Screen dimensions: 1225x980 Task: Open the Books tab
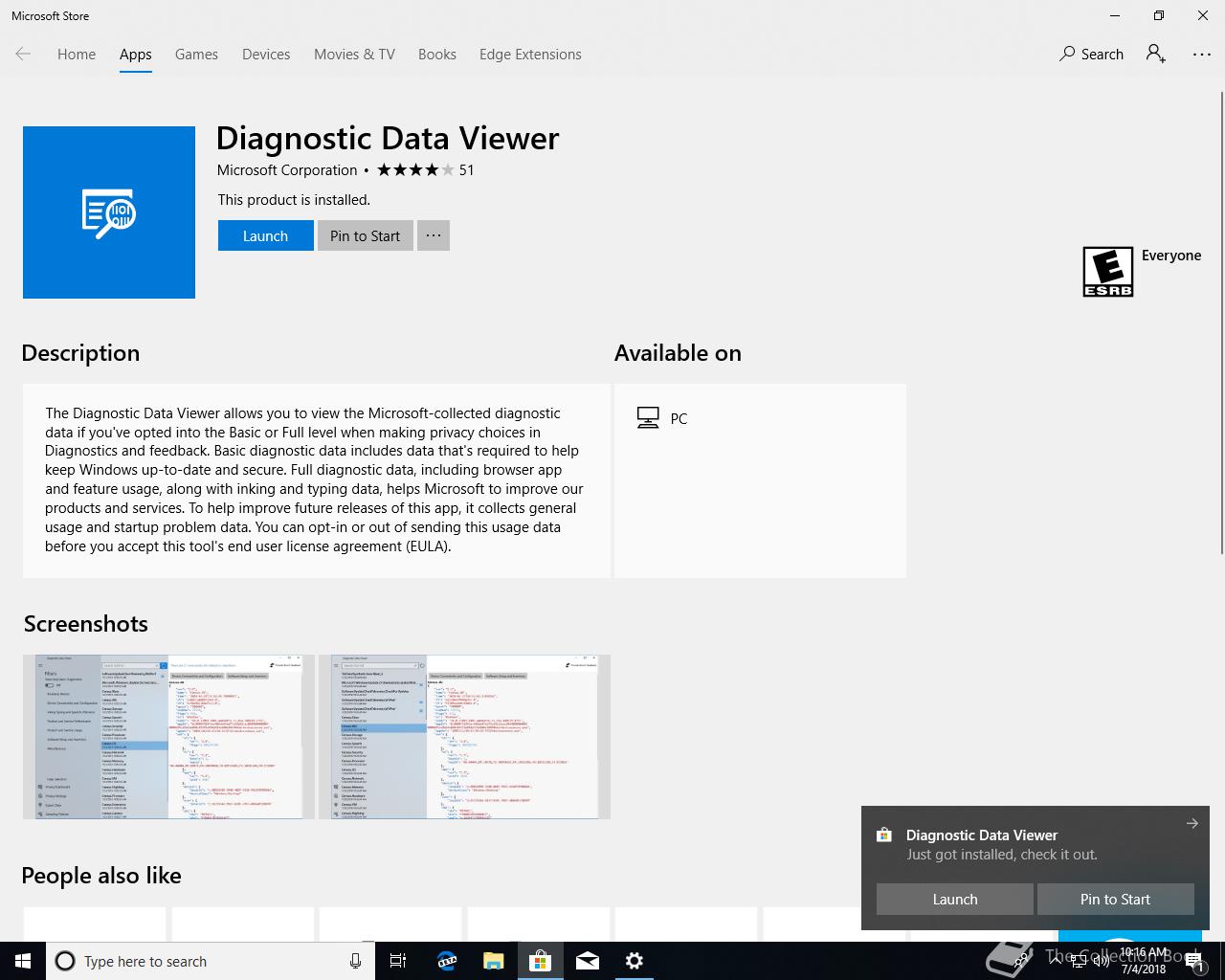click(x=437, y=55)
